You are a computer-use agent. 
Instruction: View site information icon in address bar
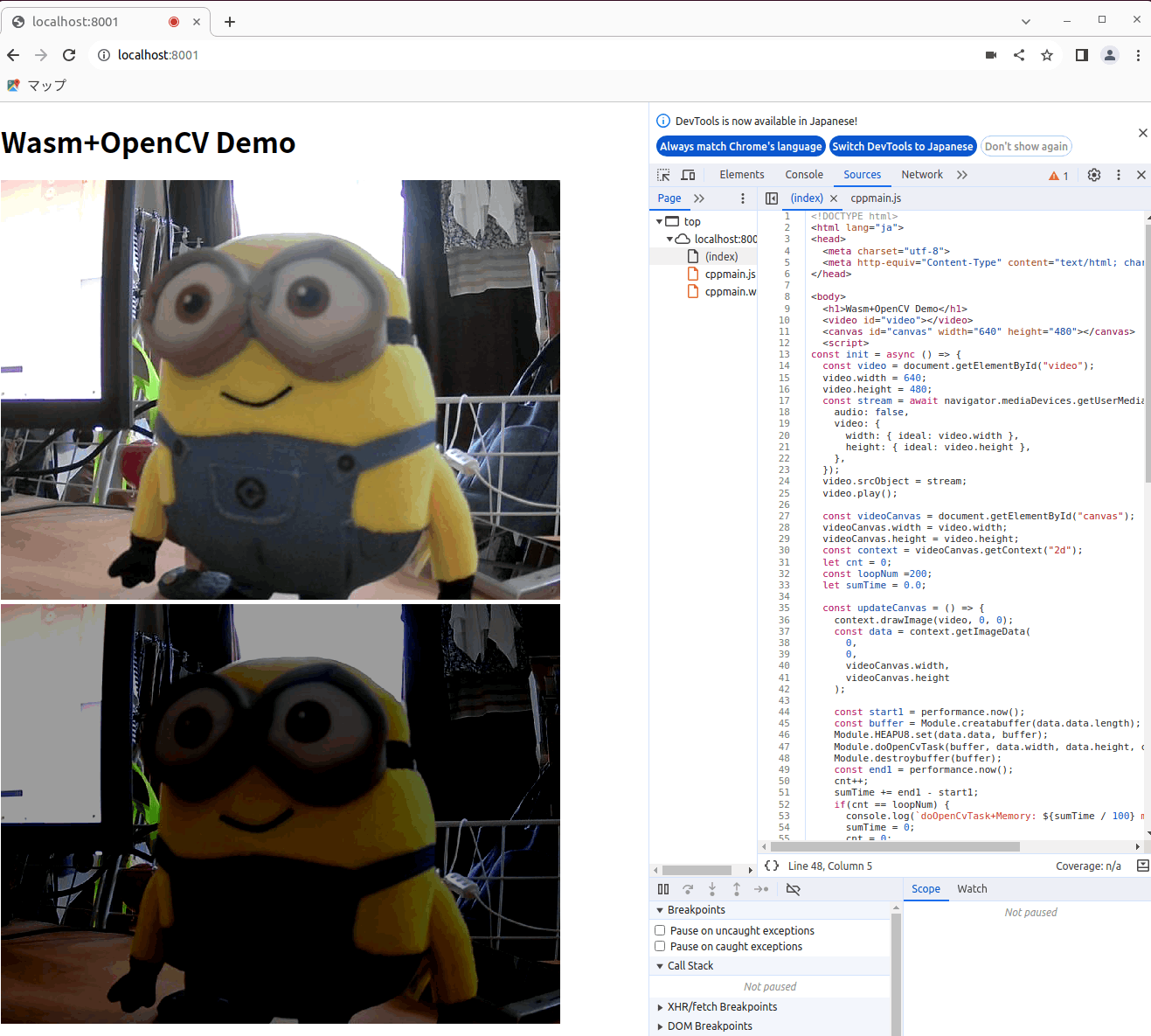(x=104, y=55)
